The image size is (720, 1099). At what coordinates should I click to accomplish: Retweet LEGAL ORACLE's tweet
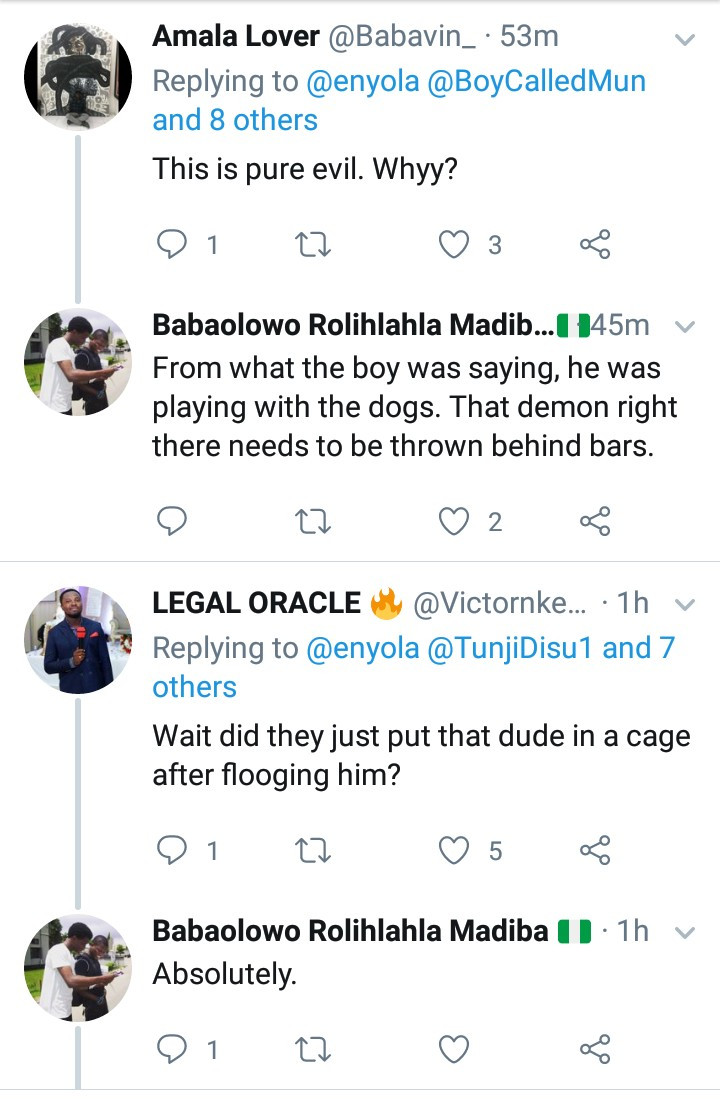[x=315, y=850]
